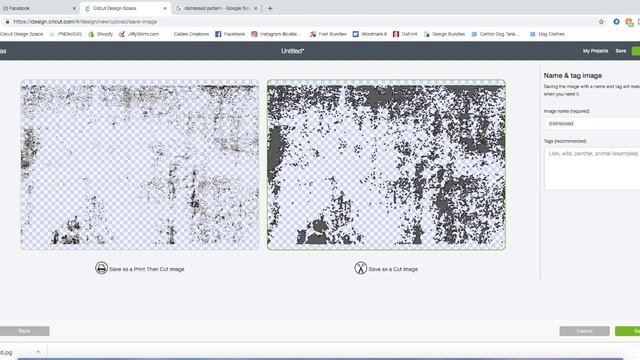Open a new browser tab
Screen dimensions: 640x360
[x=270, y=8]
